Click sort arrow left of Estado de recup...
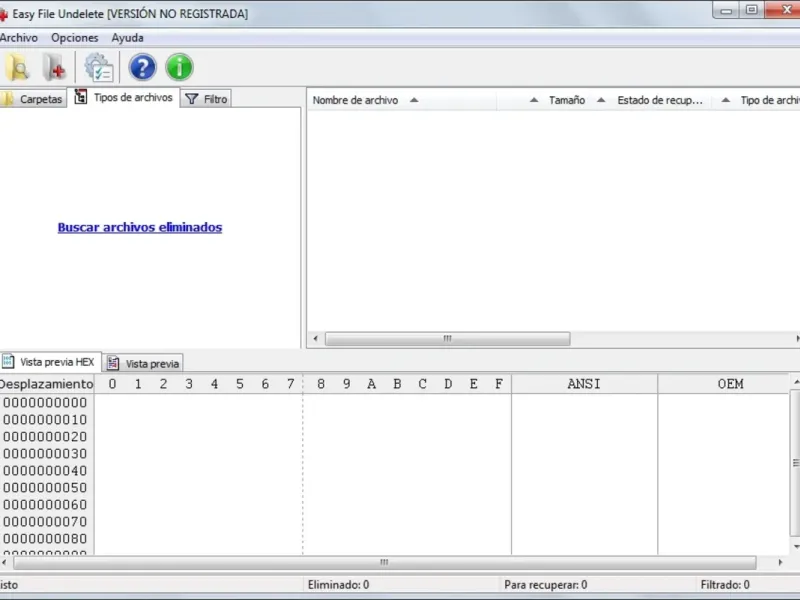This screenshot has width=800, height=600. (x=602, y=100)
